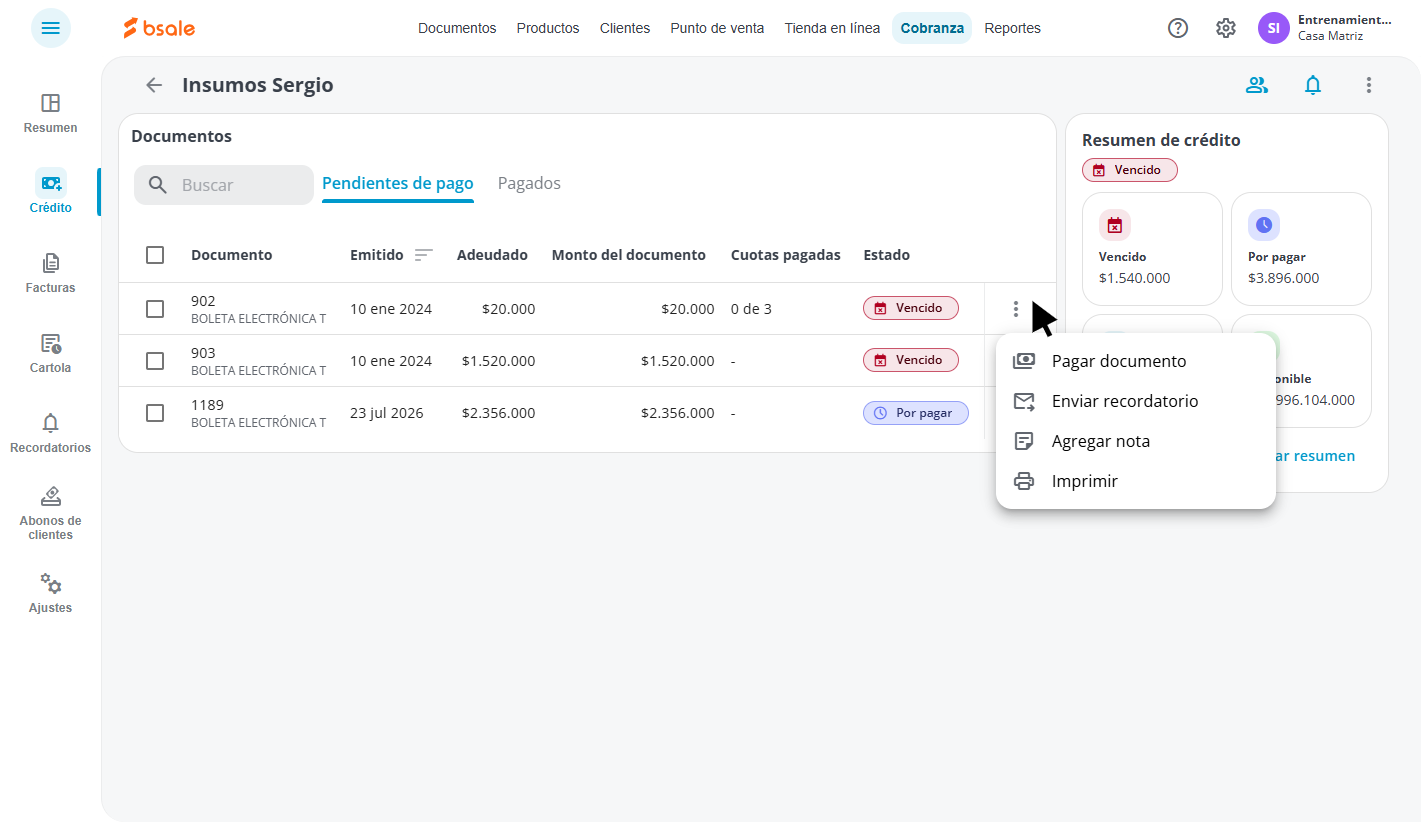Select Imprimir in the context menu
The image size is (1421, 822).
click(x=1136, y=481)
